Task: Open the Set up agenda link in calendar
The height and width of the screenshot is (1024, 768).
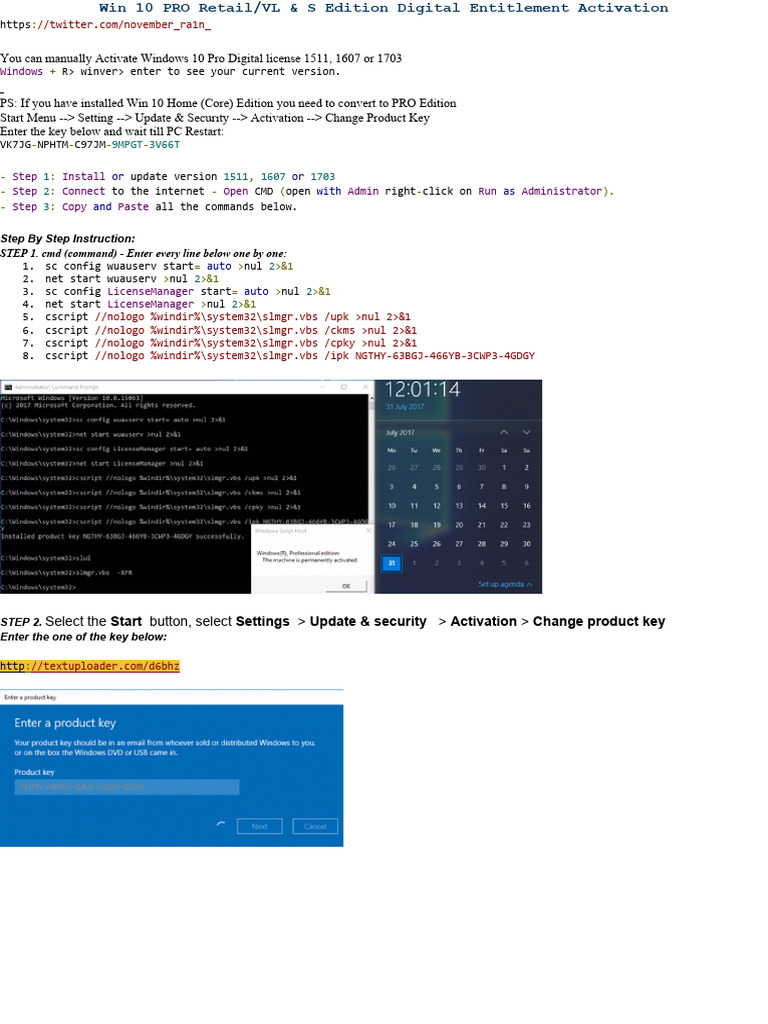Action: [505, 584]
